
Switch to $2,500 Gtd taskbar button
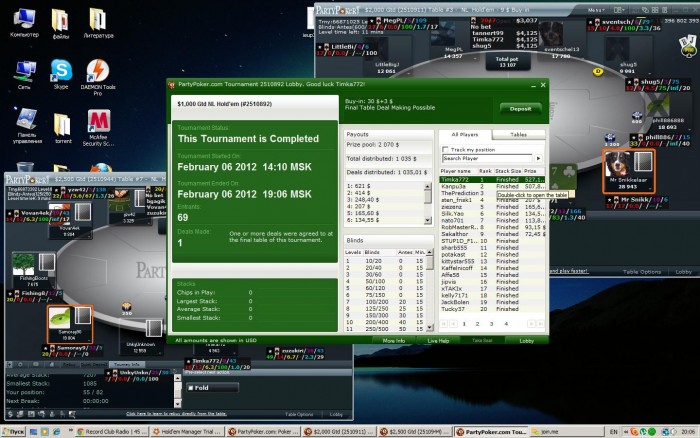click(x=415, y=432)
